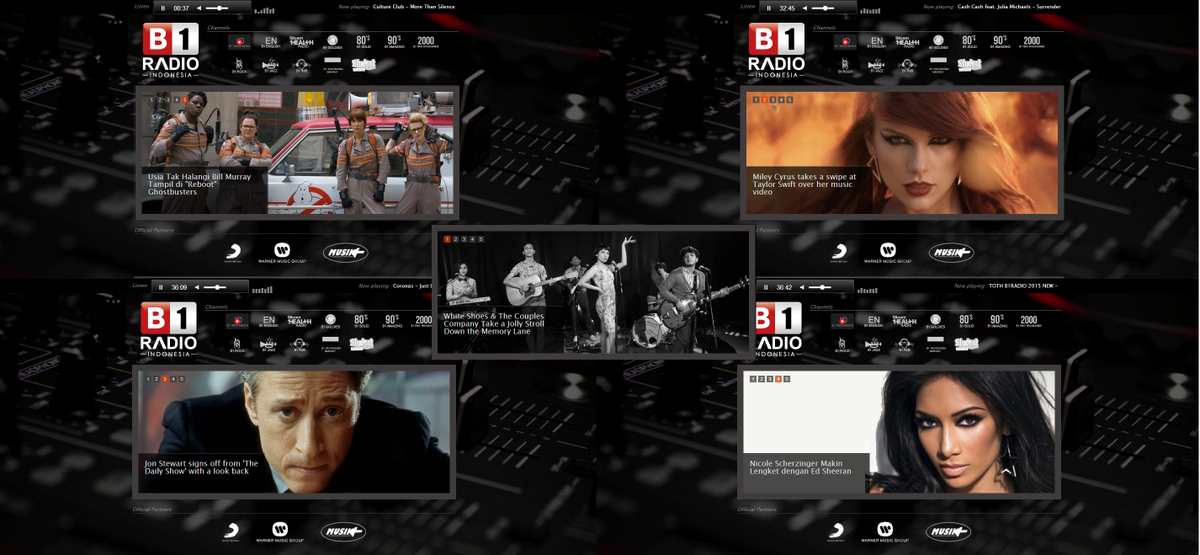Tune to 80's channel in the Ghostbusters panel
This screenshot has width=1200, height=555.
click(x=363, y=42)
